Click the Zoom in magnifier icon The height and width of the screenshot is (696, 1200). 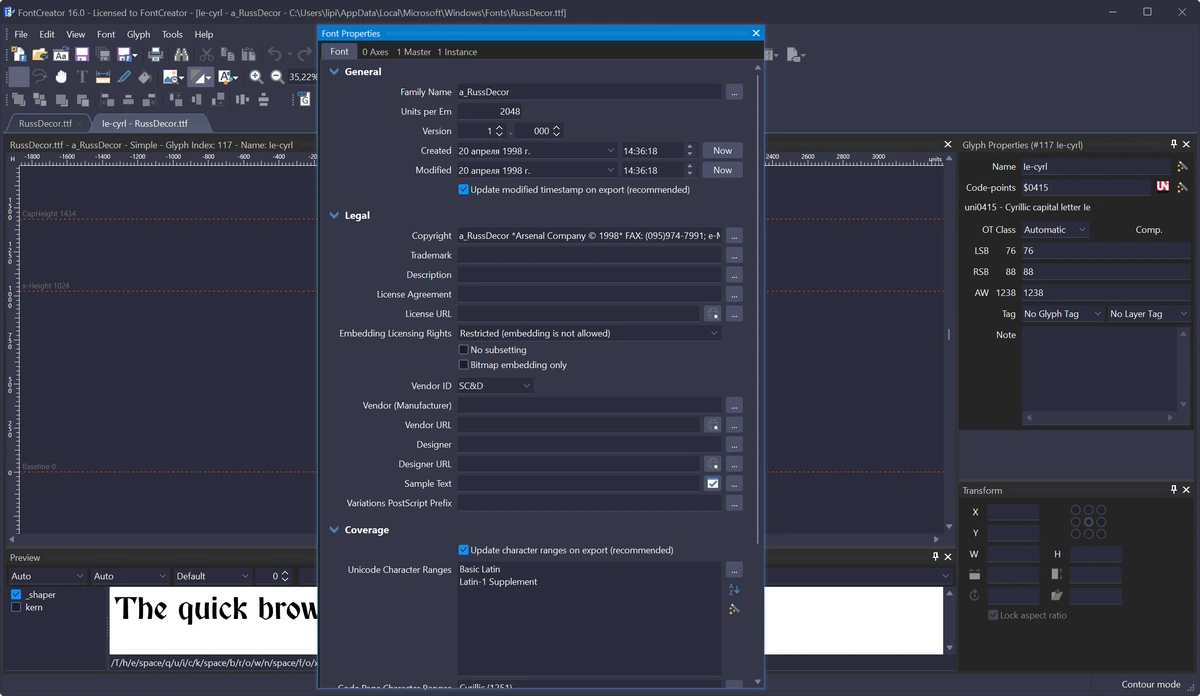[x=256, y=76]
